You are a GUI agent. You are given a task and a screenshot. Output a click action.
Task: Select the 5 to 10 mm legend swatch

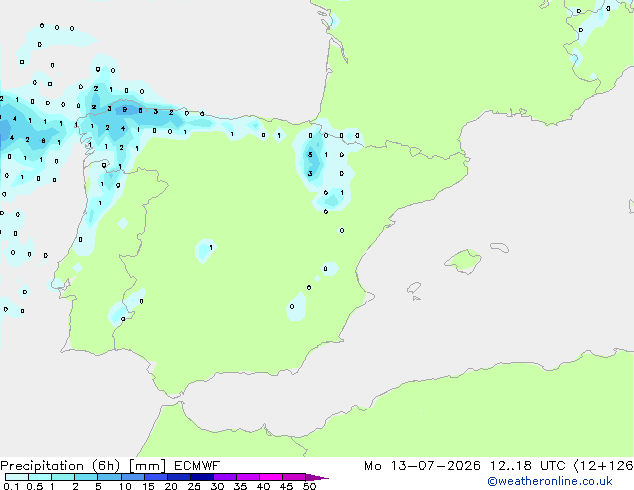[109, 477]
